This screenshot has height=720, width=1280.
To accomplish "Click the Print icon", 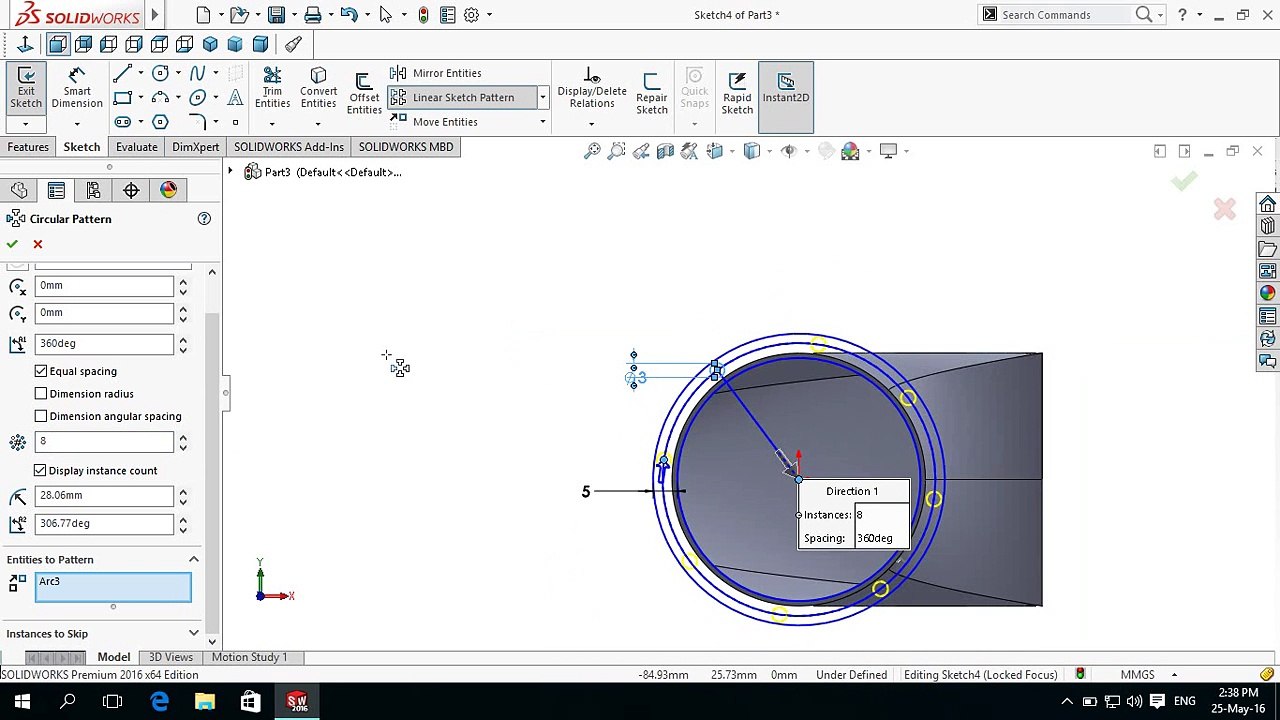I will click(x=313, y=15).
